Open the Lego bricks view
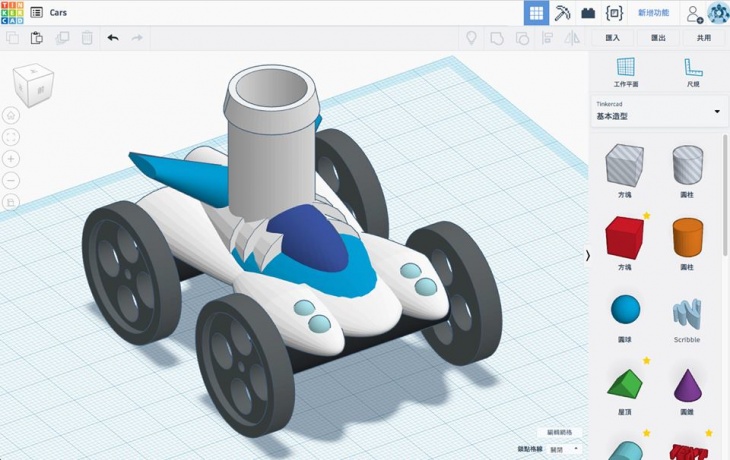 [588, 13]
